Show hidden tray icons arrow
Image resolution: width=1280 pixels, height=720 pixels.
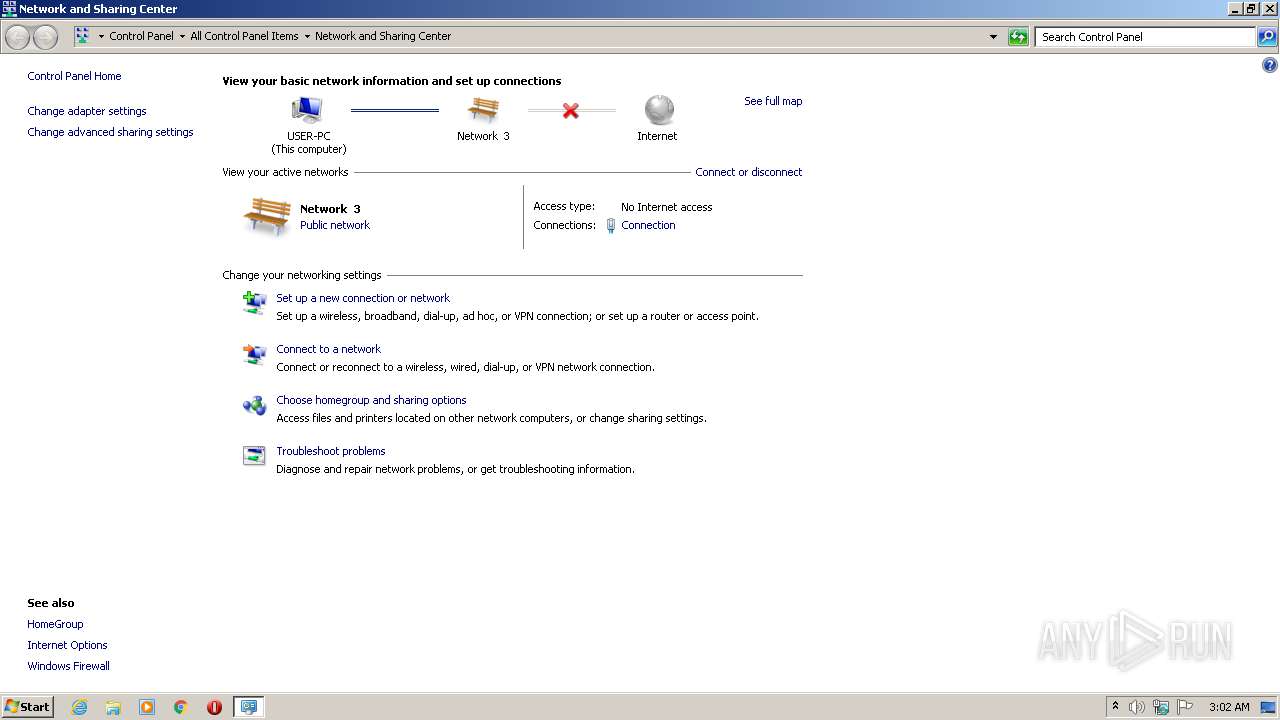coord(1115,706)
